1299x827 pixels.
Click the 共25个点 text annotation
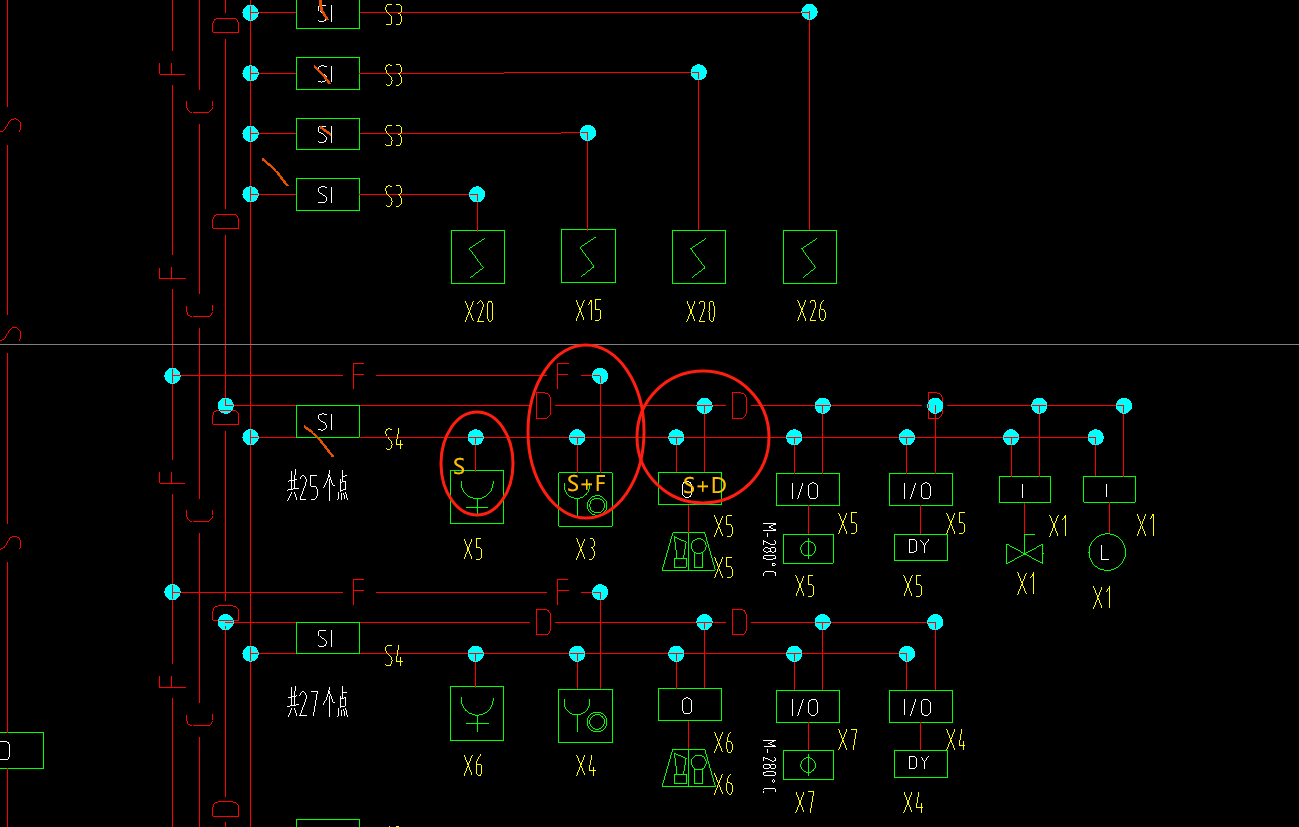point(317,487)
